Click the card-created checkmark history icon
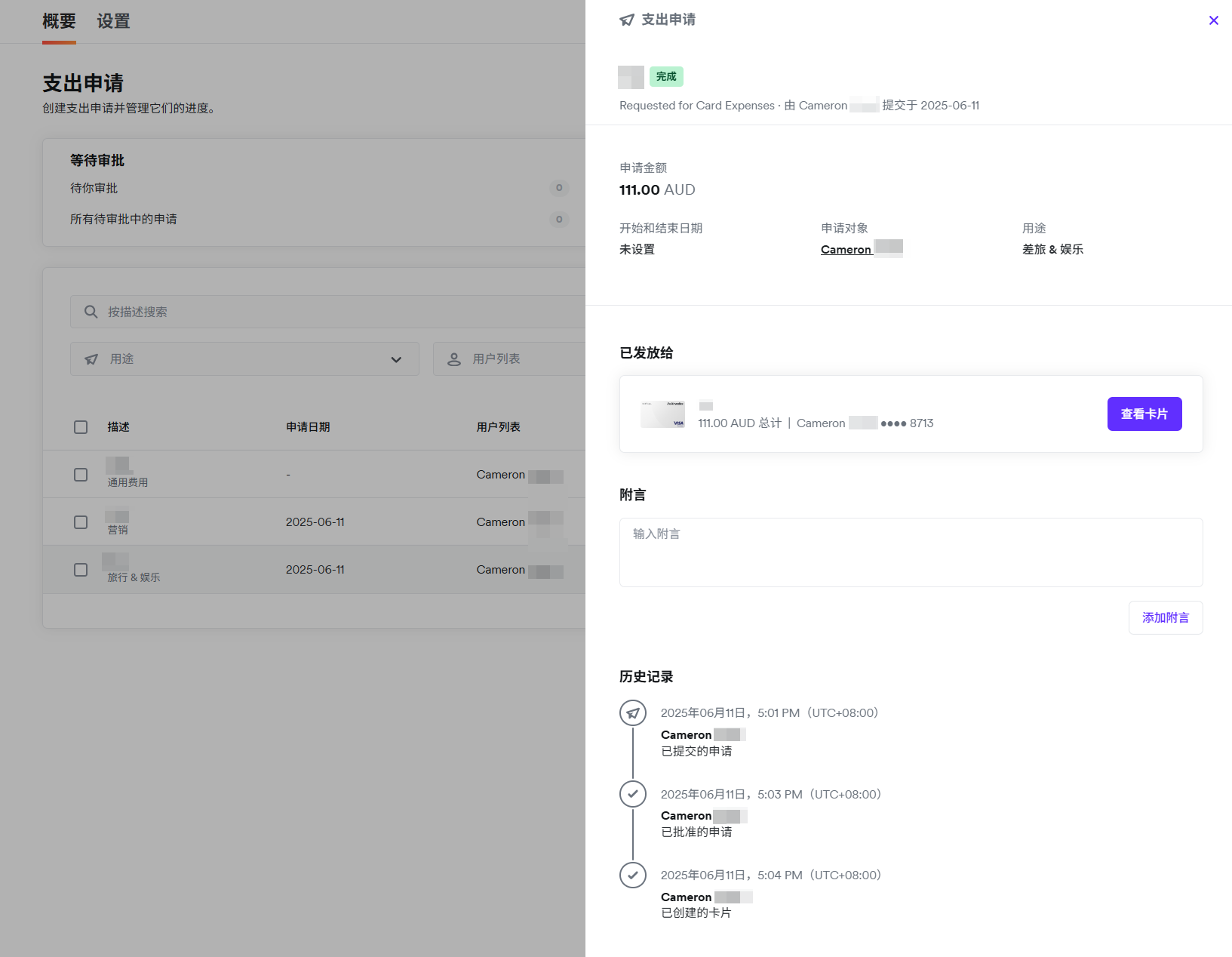 [x=632, y=875]
